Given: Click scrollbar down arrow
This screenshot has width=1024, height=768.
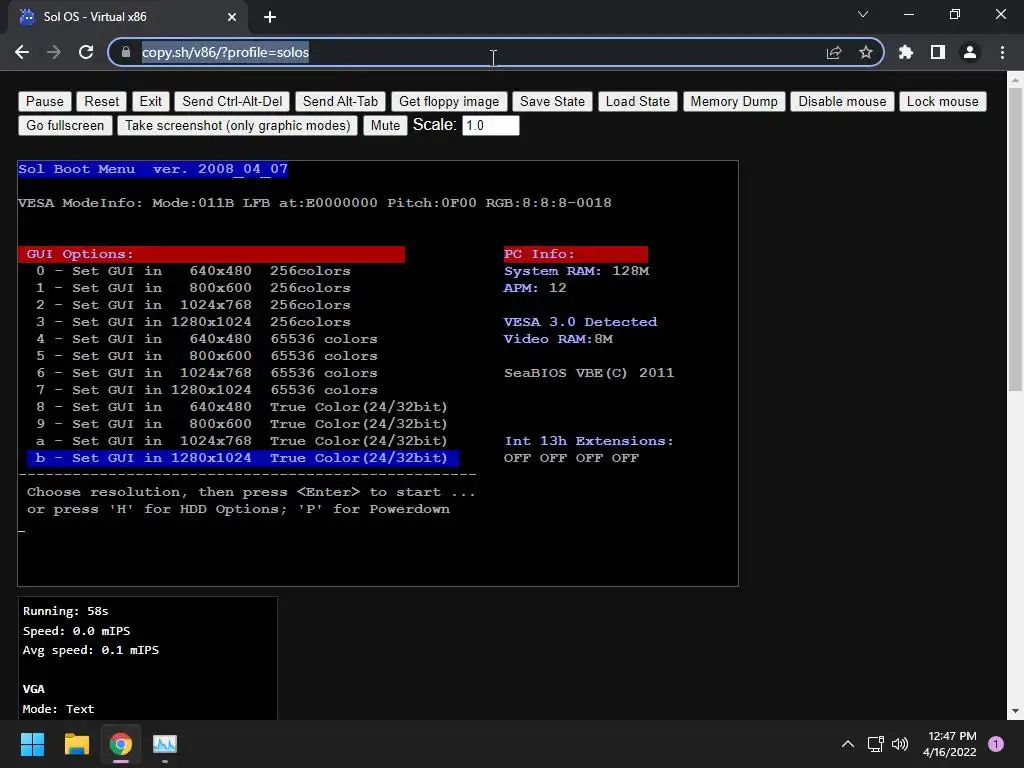Looking at the screenshot, I should coord(1015,711).
